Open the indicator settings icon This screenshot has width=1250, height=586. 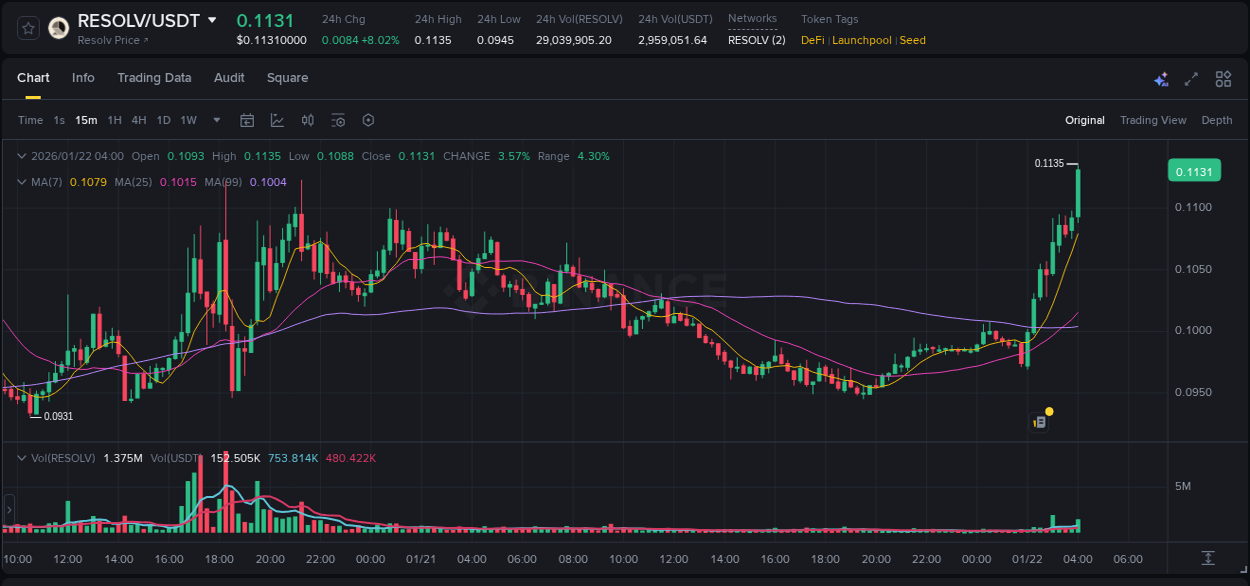pos(338,120)
